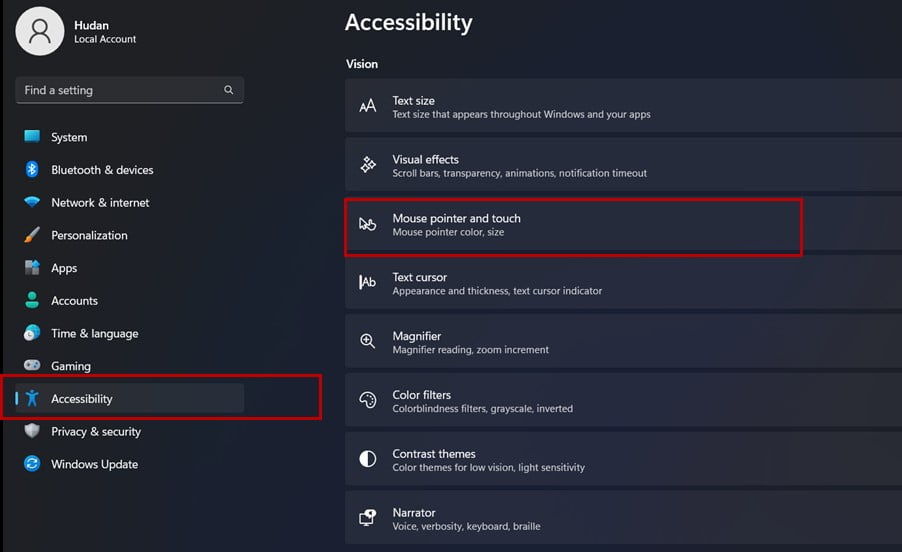The width and height of the screenshot is (902, 552).
Task: Click the Magnifier zoom icon
Action: tap(368, 342)
